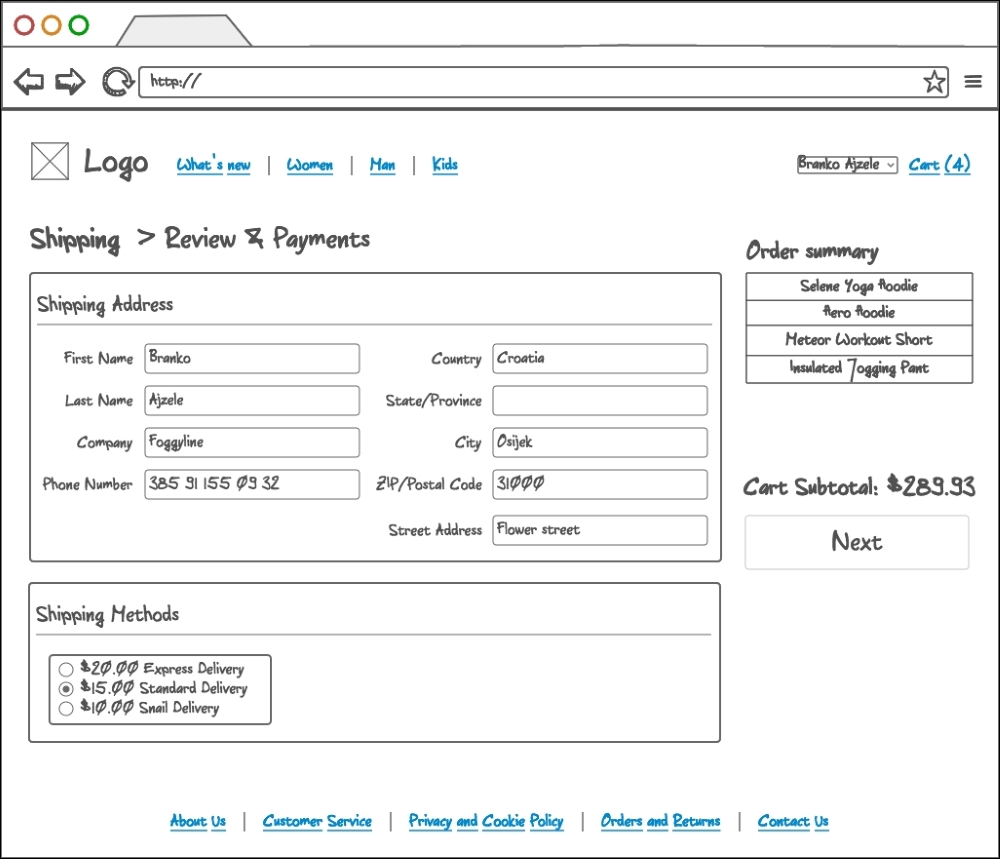
Task: Click the Logo image icon
Action: point(49,162)
